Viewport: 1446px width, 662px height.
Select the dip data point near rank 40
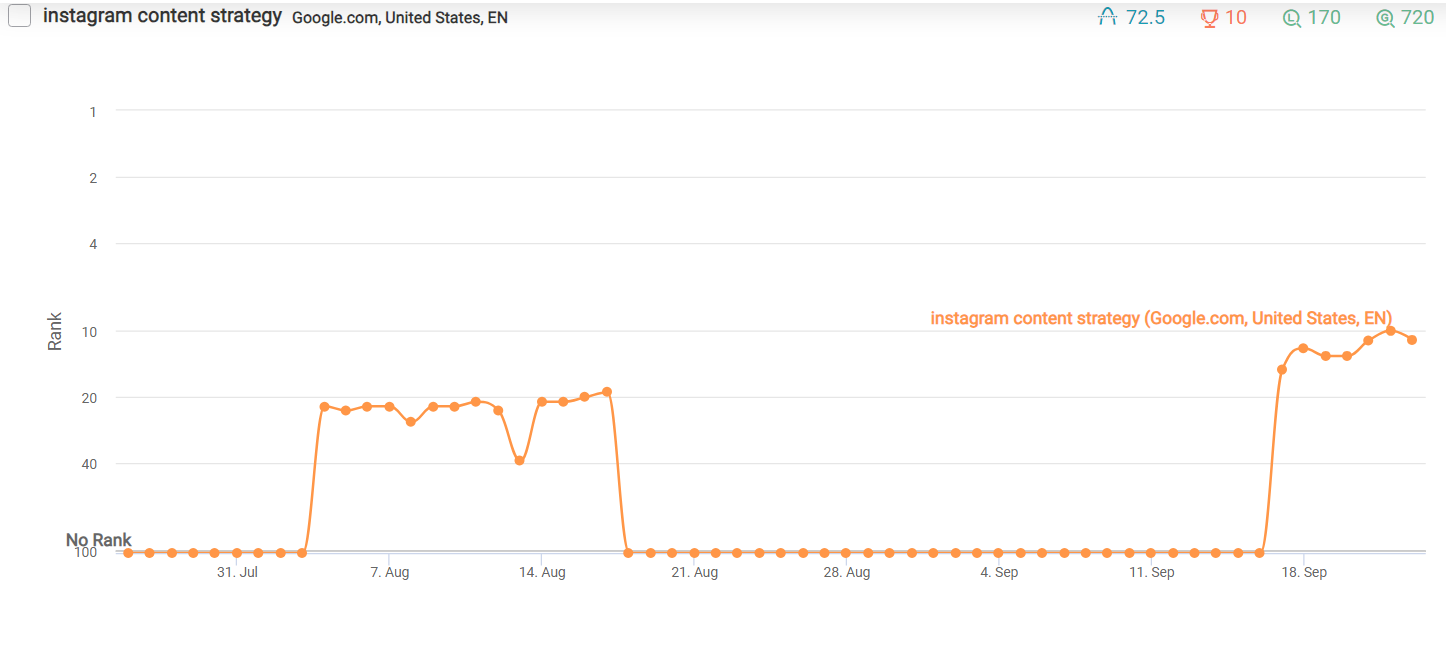[x=519, y=460]
